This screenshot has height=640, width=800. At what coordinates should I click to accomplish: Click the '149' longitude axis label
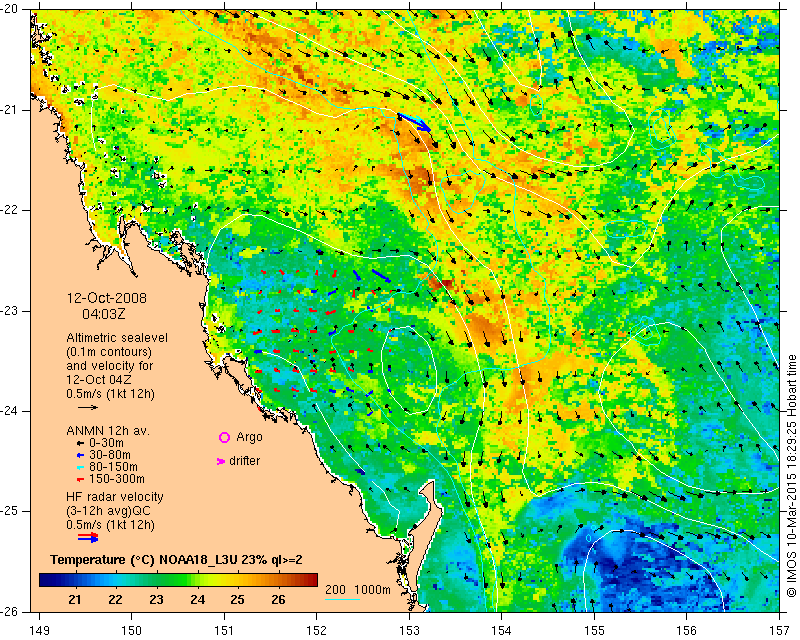39,631
